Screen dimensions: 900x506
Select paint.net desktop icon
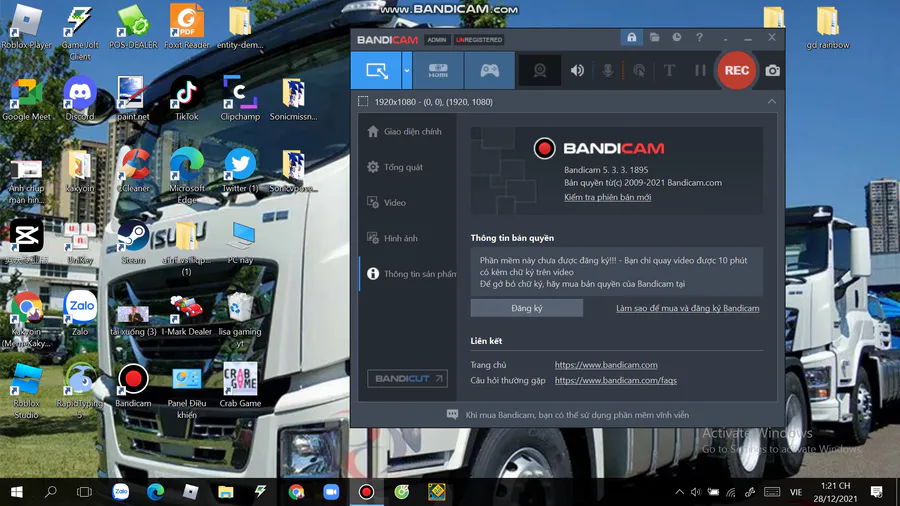tap(133, 99)
